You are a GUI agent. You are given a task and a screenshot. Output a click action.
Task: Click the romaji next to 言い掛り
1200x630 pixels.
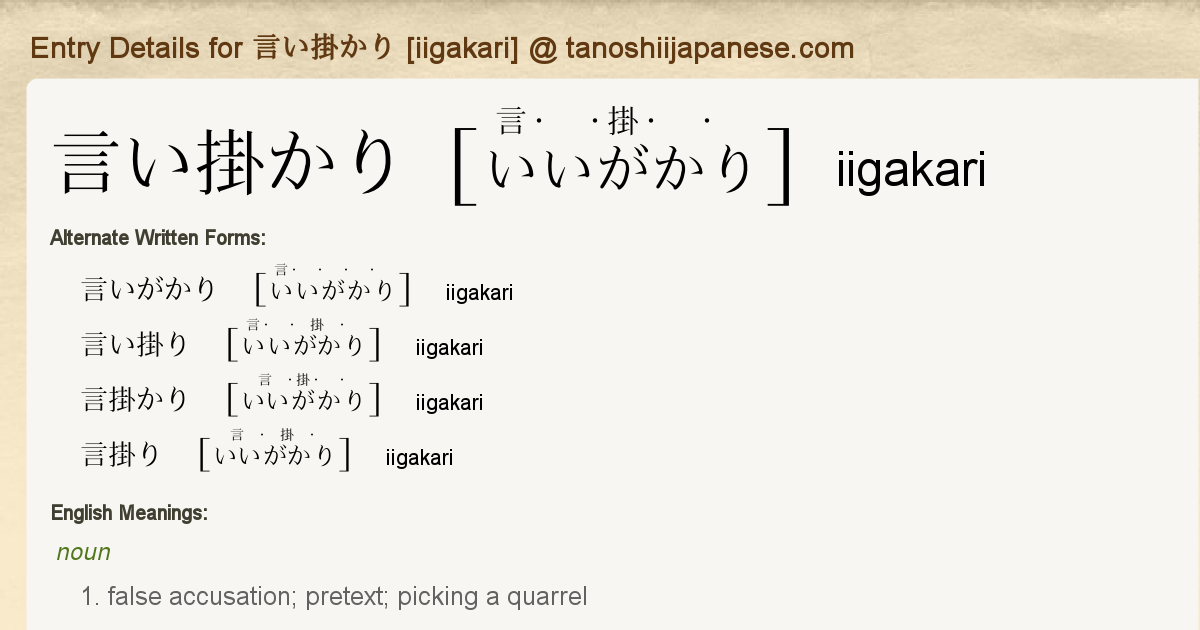449,348
